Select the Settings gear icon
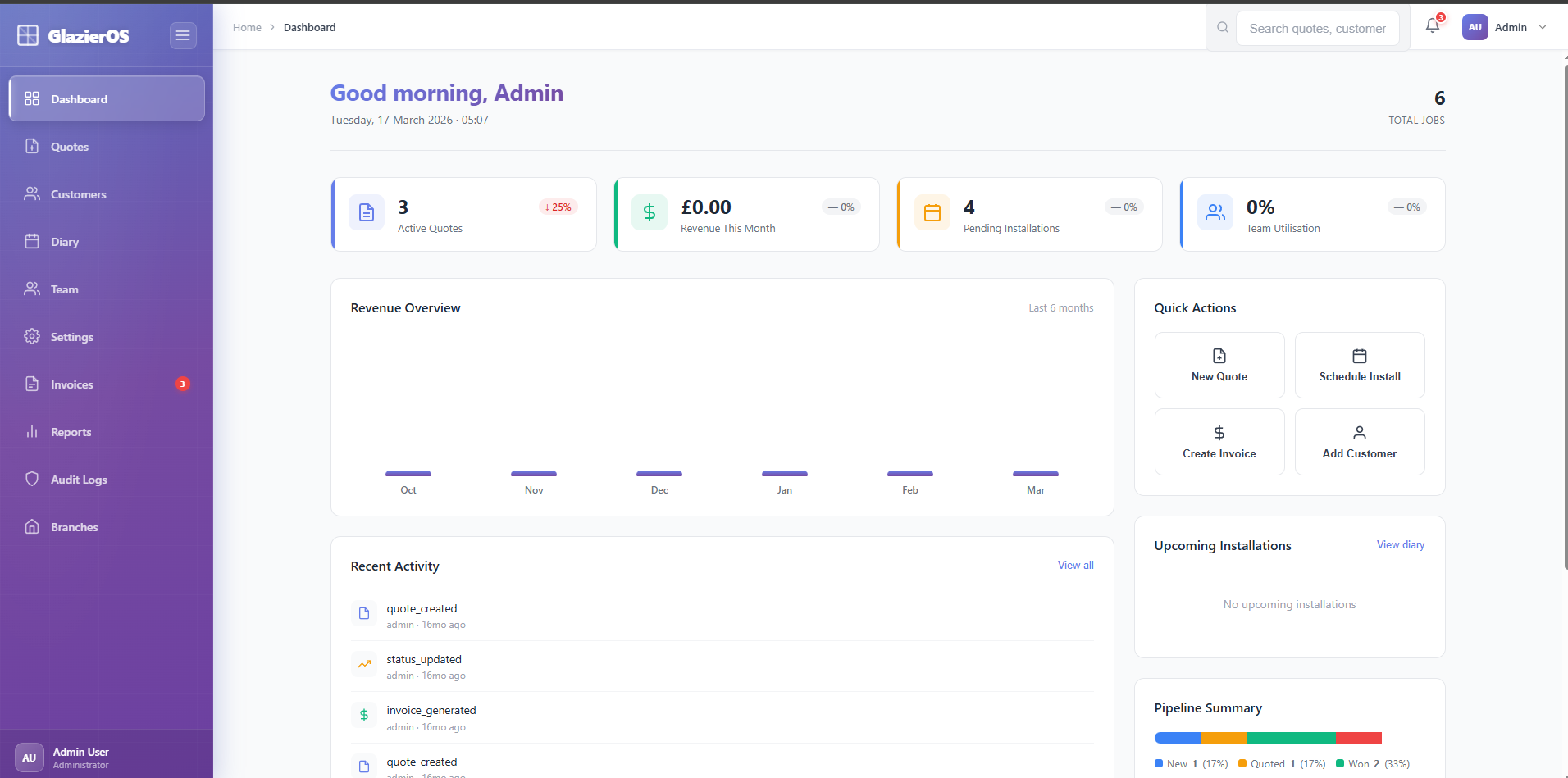The image size is (1568, 778). [x=31, y=336]
